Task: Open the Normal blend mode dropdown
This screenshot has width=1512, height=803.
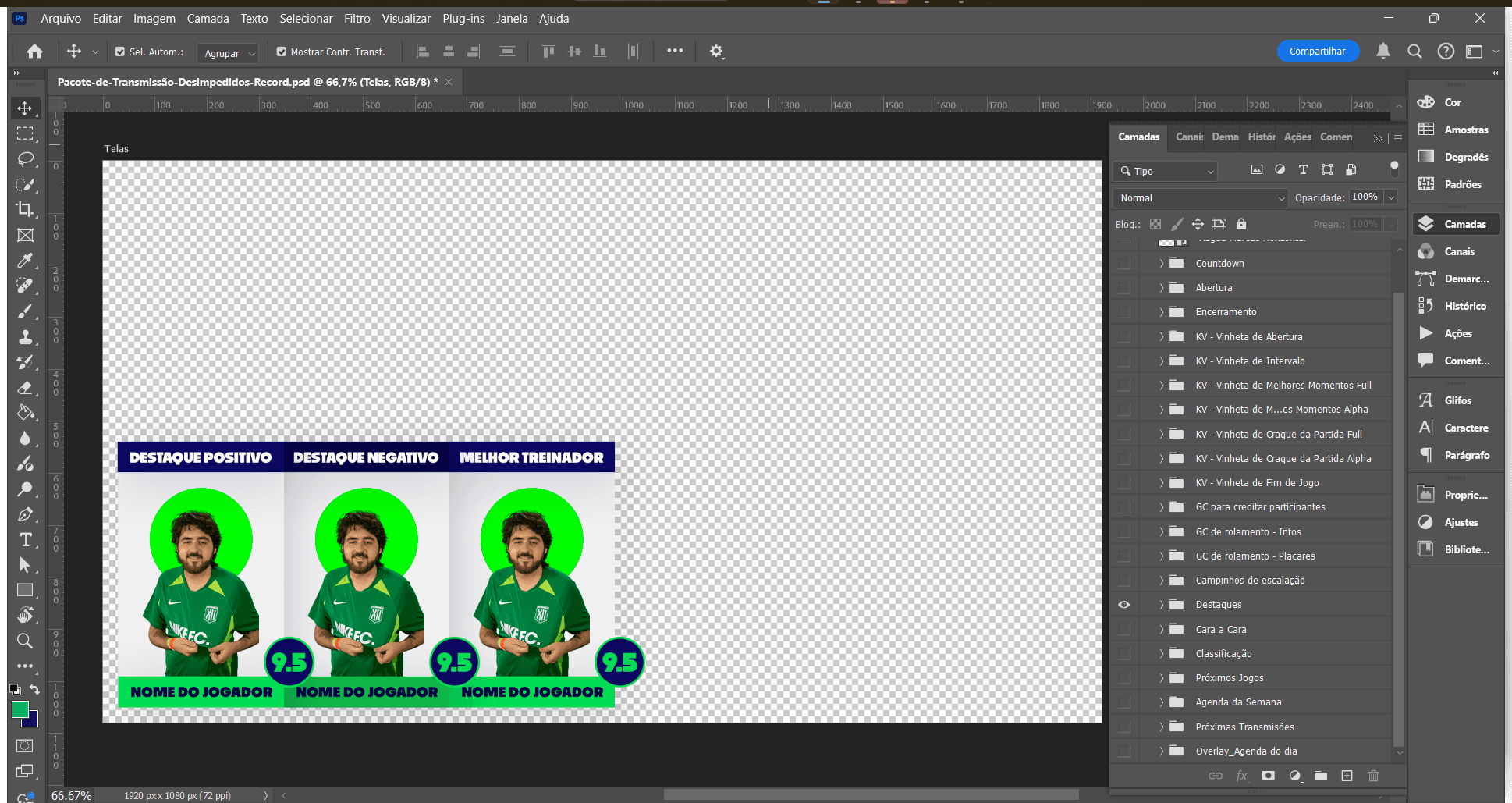Action: pos(1201,198)
